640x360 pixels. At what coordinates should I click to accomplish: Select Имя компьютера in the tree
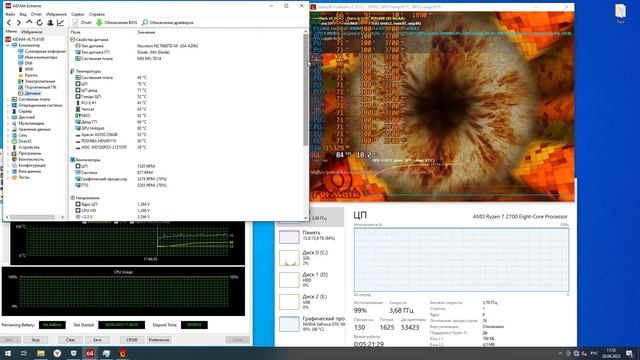(41, 58)
